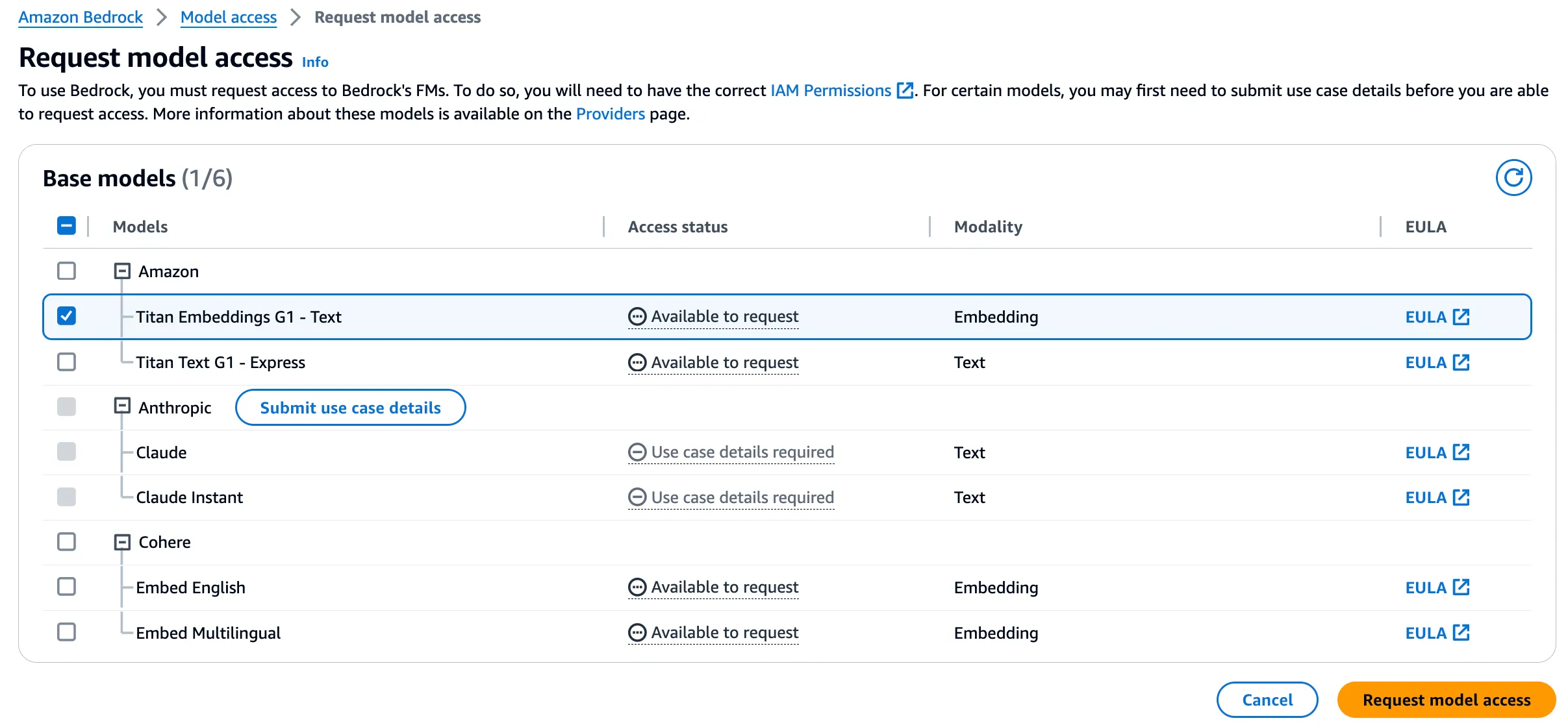
Task: Click the Modality column header
Action: click(988, 227)
